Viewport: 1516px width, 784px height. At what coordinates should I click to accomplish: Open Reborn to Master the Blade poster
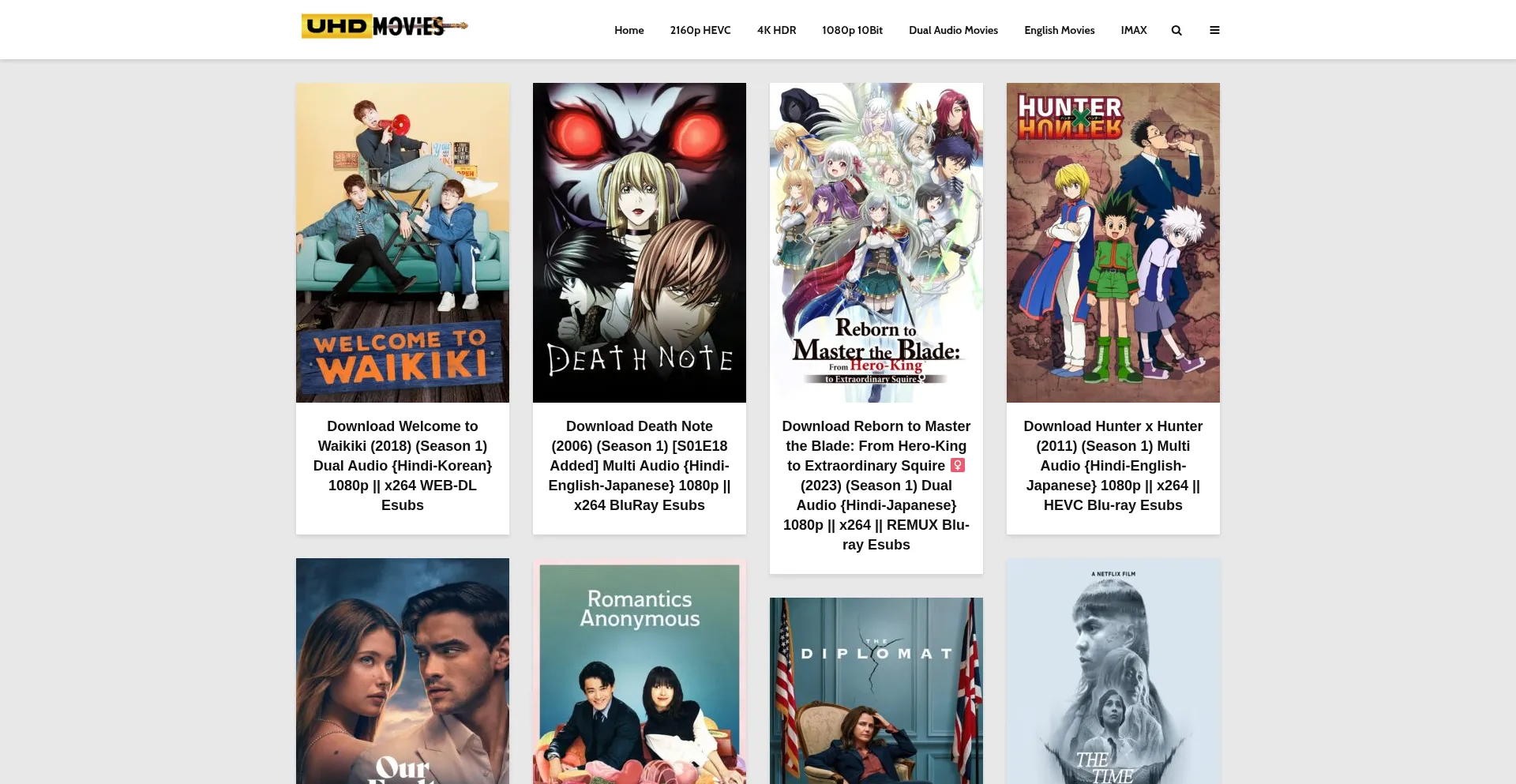coord(876,242)
